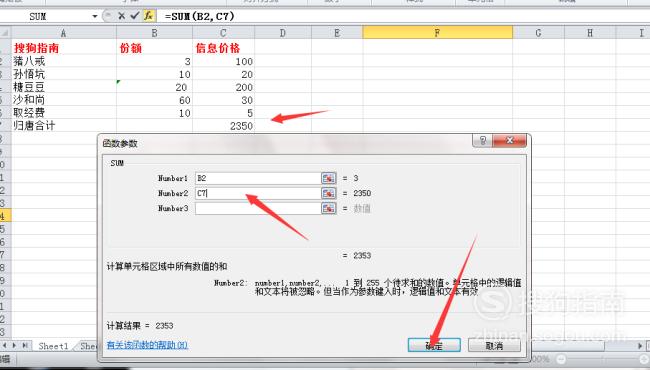Screen dimensions: 650x370
Task: Click the Number1 input field containing B2
Action: (x=258, y=178)
